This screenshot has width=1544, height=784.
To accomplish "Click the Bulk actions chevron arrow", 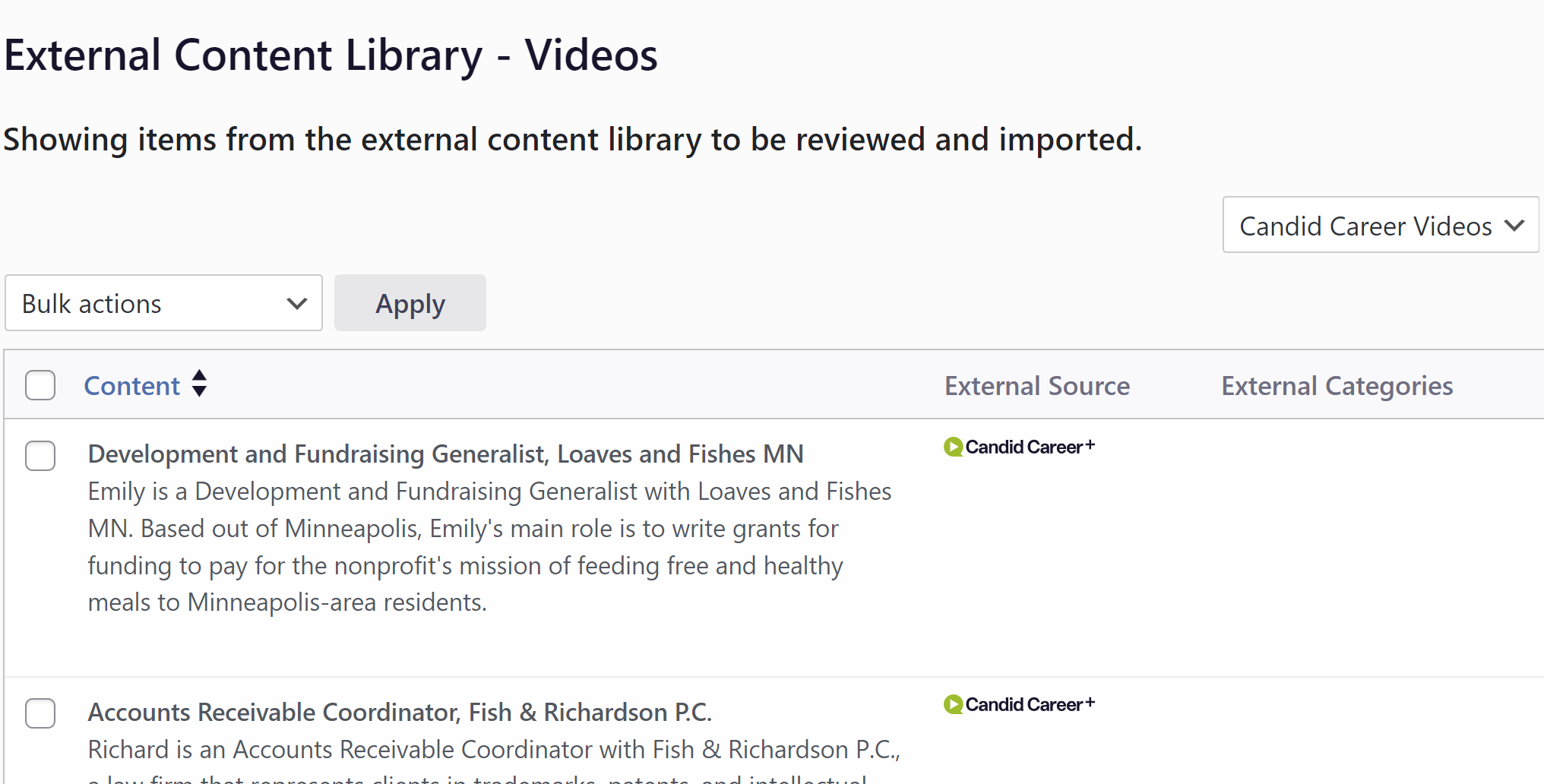I will point(297,304).
